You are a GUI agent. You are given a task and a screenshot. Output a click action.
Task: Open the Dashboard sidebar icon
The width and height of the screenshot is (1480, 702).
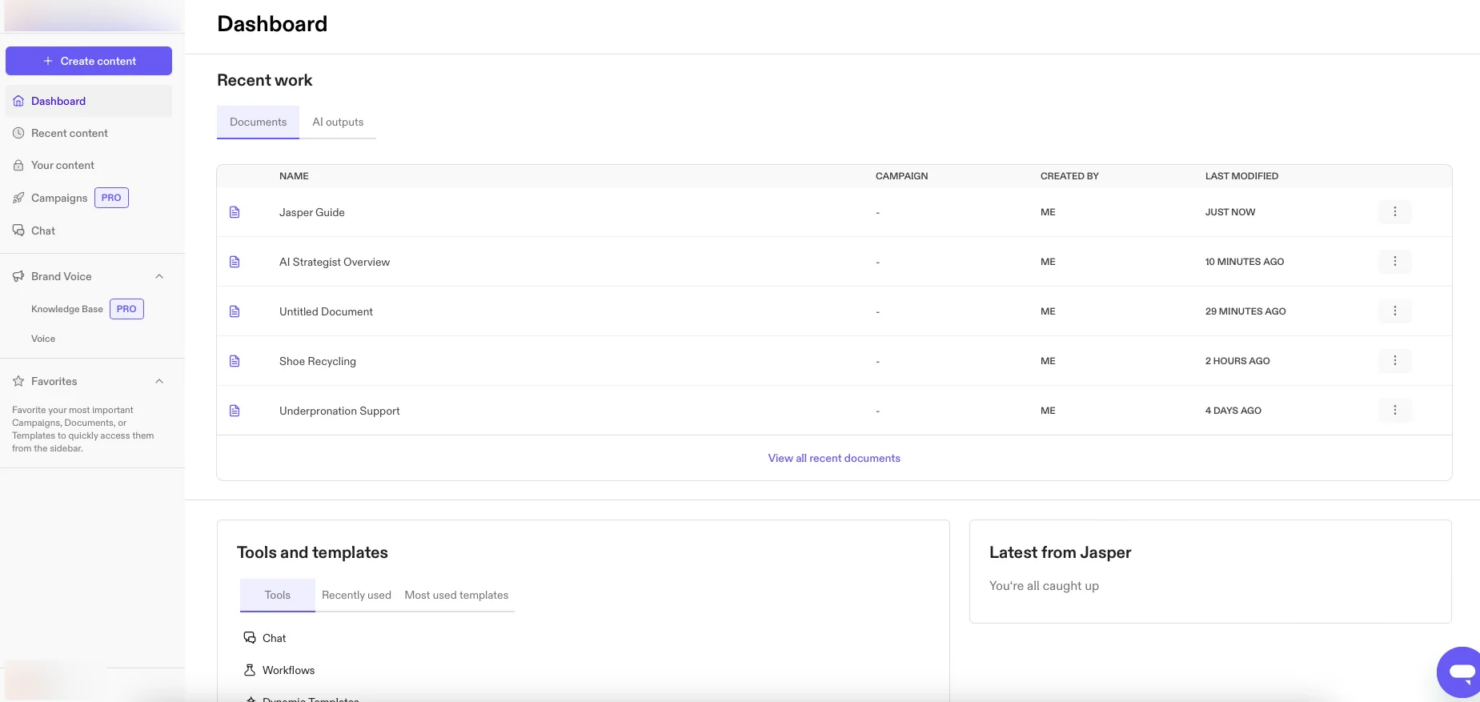(17, 100)
